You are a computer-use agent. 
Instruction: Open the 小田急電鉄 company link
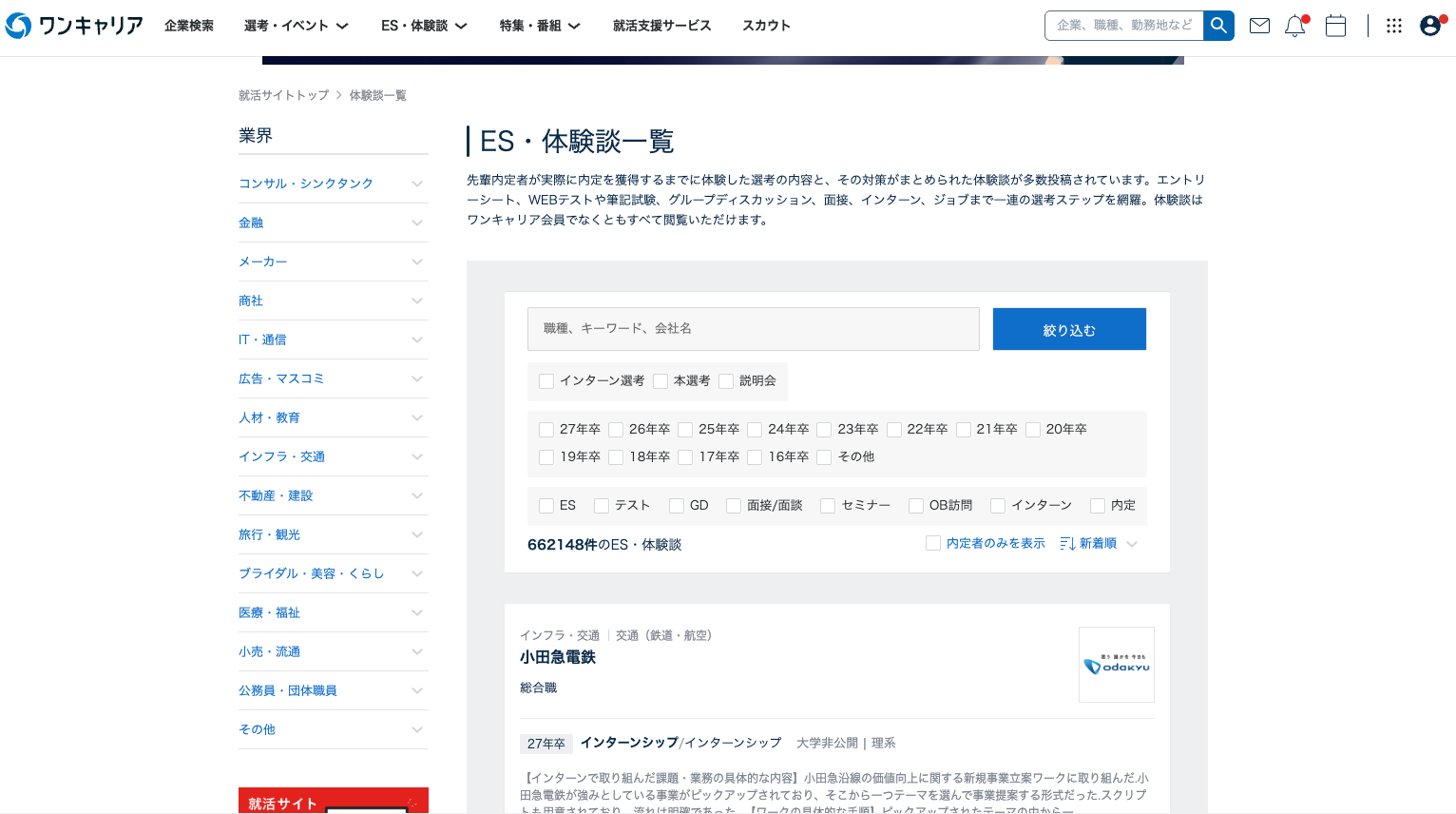pos(558,657)
